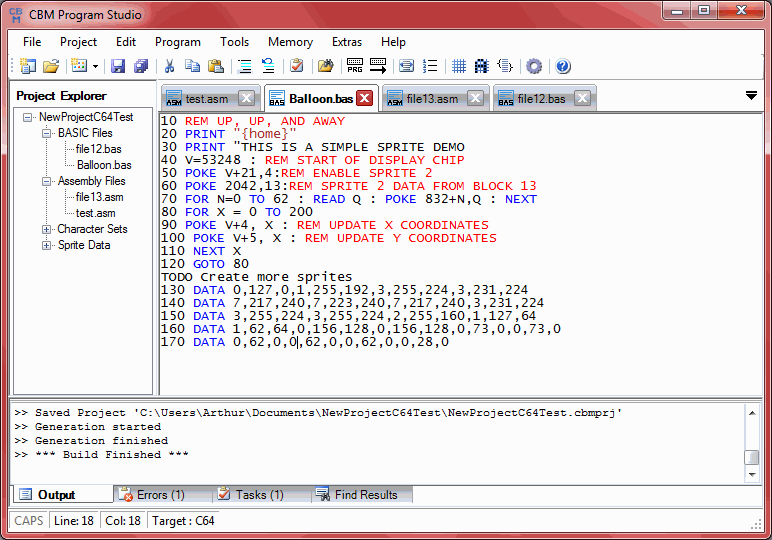Open the Memory menu
Screen dimensions: 772x540
click(290, 42)
